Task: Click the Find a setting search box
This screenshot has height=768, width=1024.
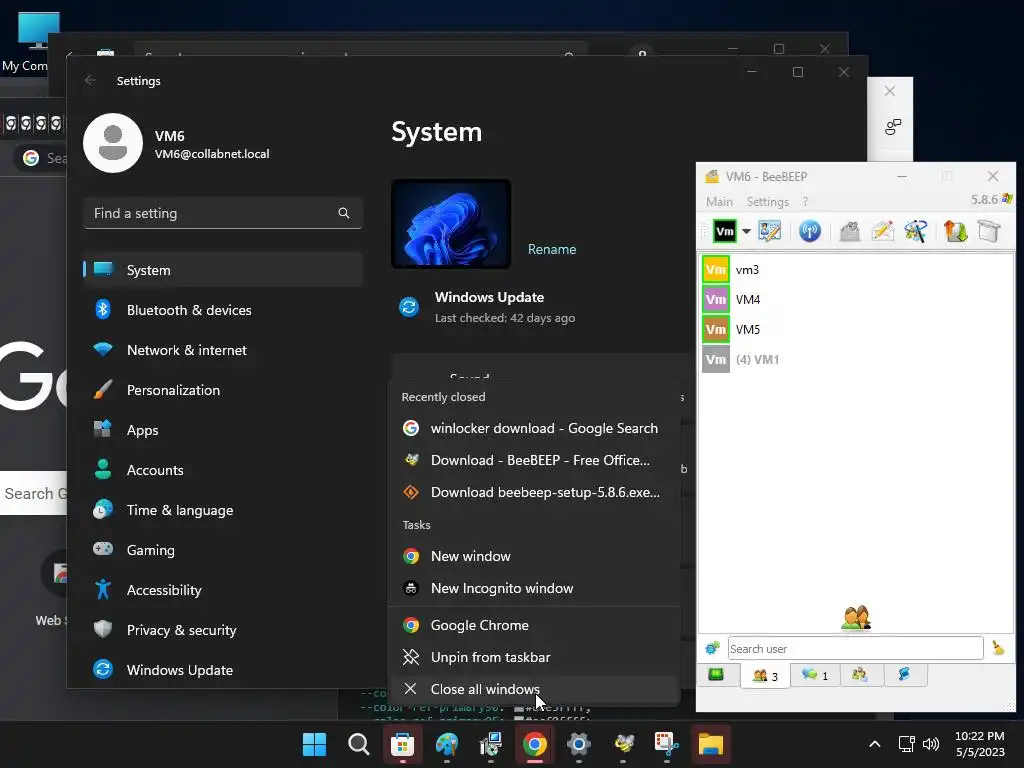Action: 223,213
